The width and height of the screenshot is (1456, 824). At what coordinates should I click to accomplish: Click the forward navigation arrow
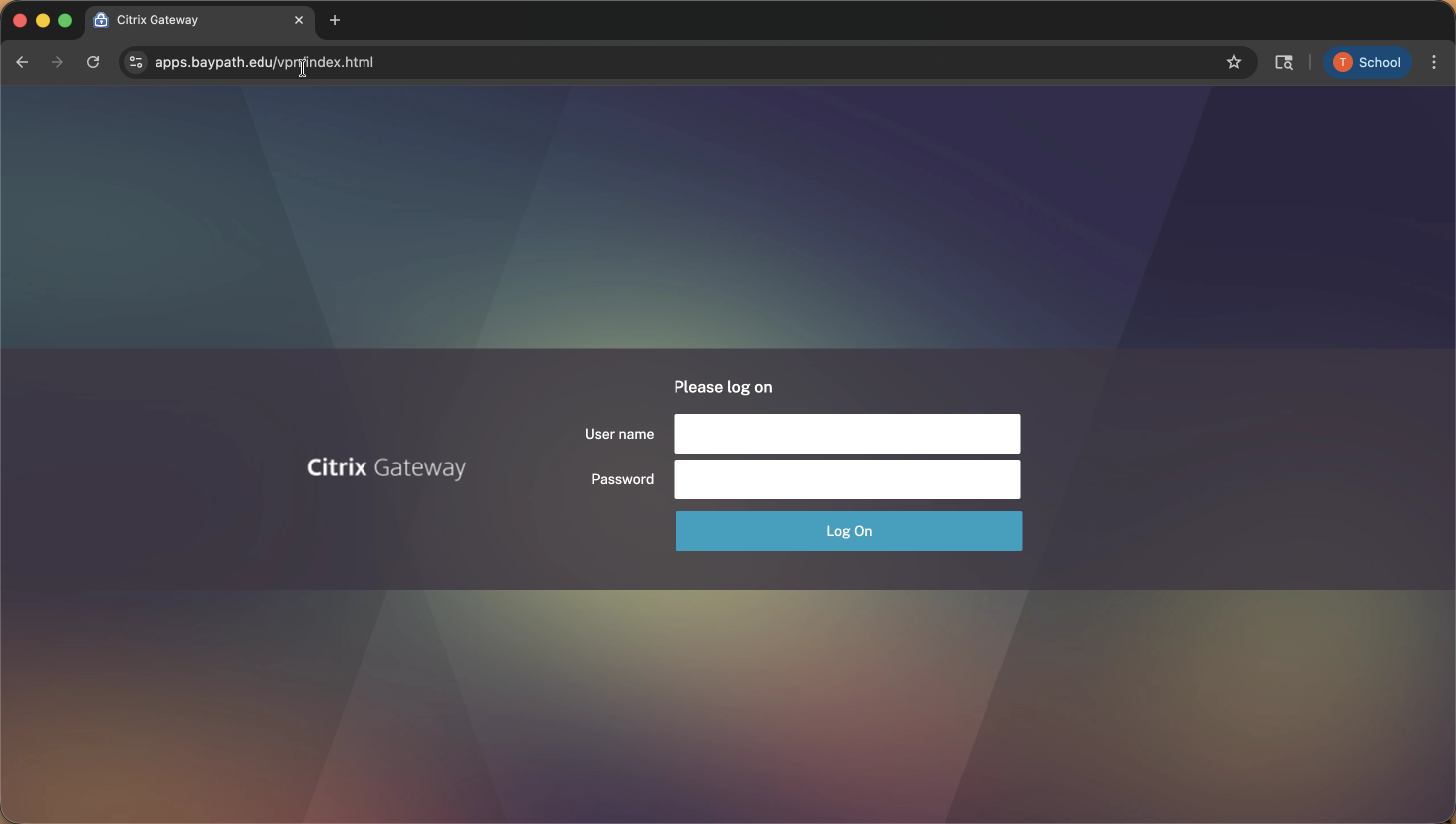pos(57,62)
